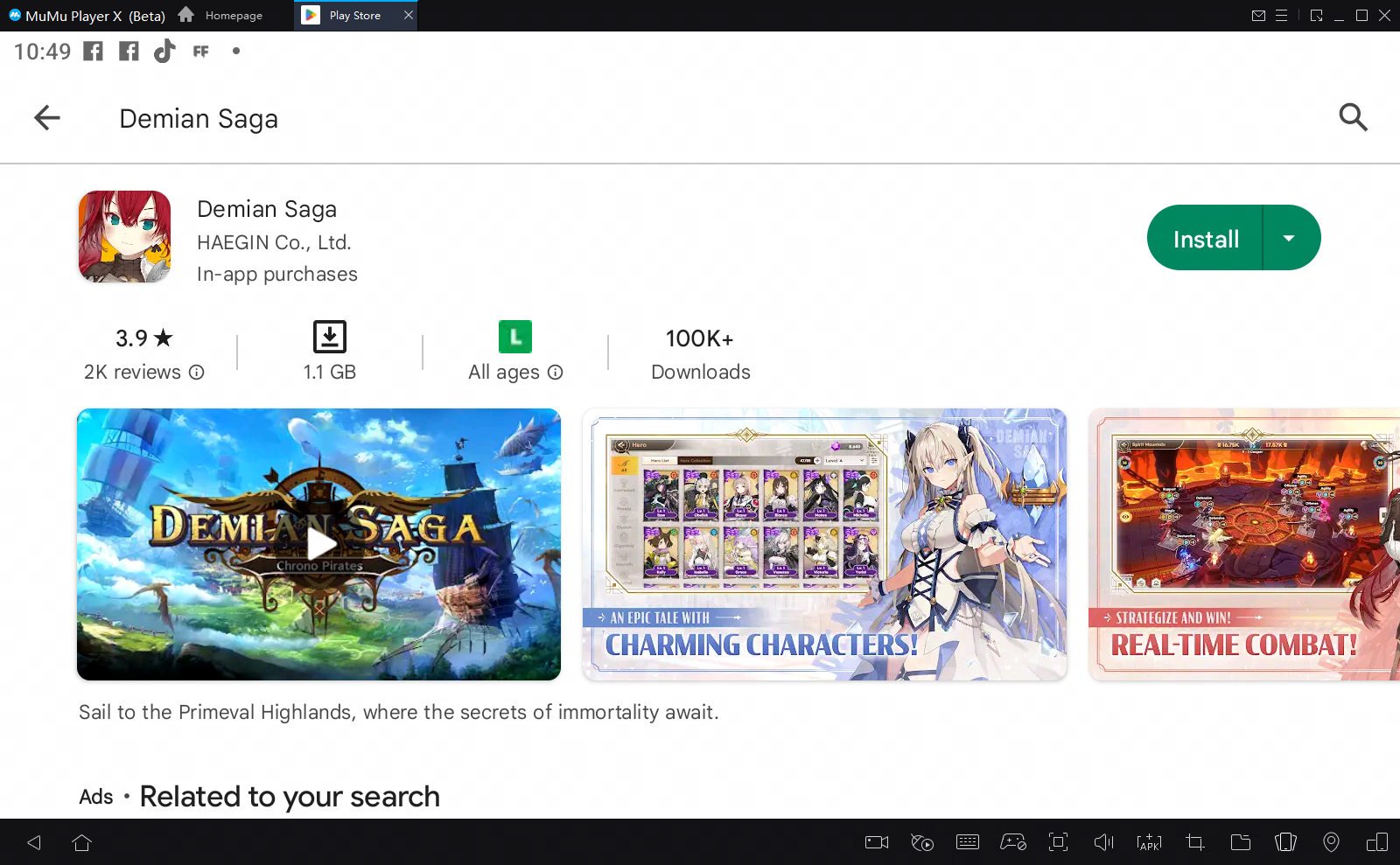The height and width of the screenshot is (865, 1400).
Task: Open the HAEGIN Co., Ltd. developer link
Action: [x=274, y=242]
